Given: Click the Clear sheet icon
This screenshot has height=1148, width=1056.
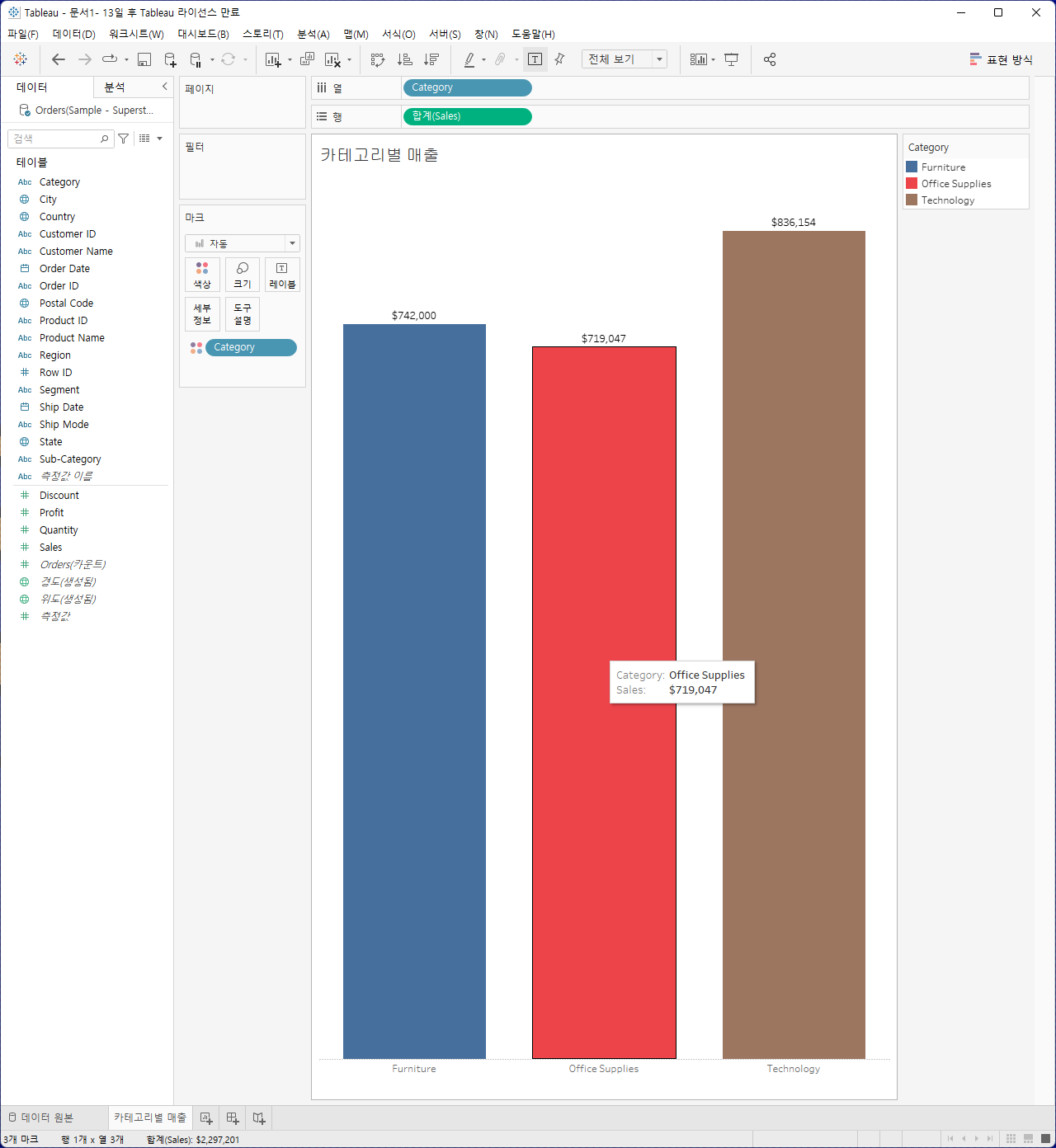Looking at the screenshot, I should pyautogui.click(x=332, y=59).
